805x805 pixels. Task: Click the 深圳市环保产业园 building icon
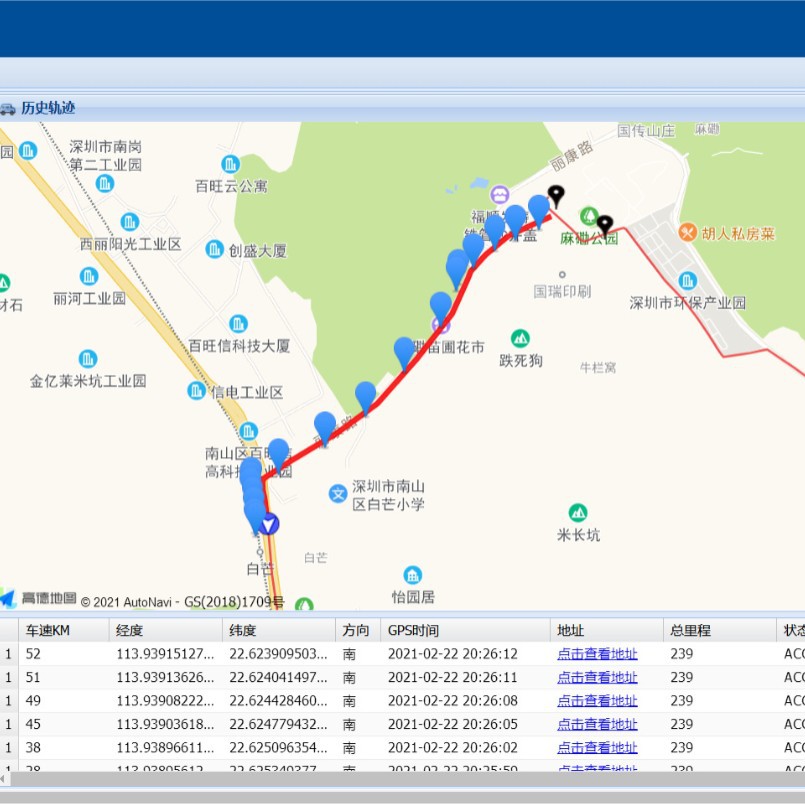coord(687,281)
